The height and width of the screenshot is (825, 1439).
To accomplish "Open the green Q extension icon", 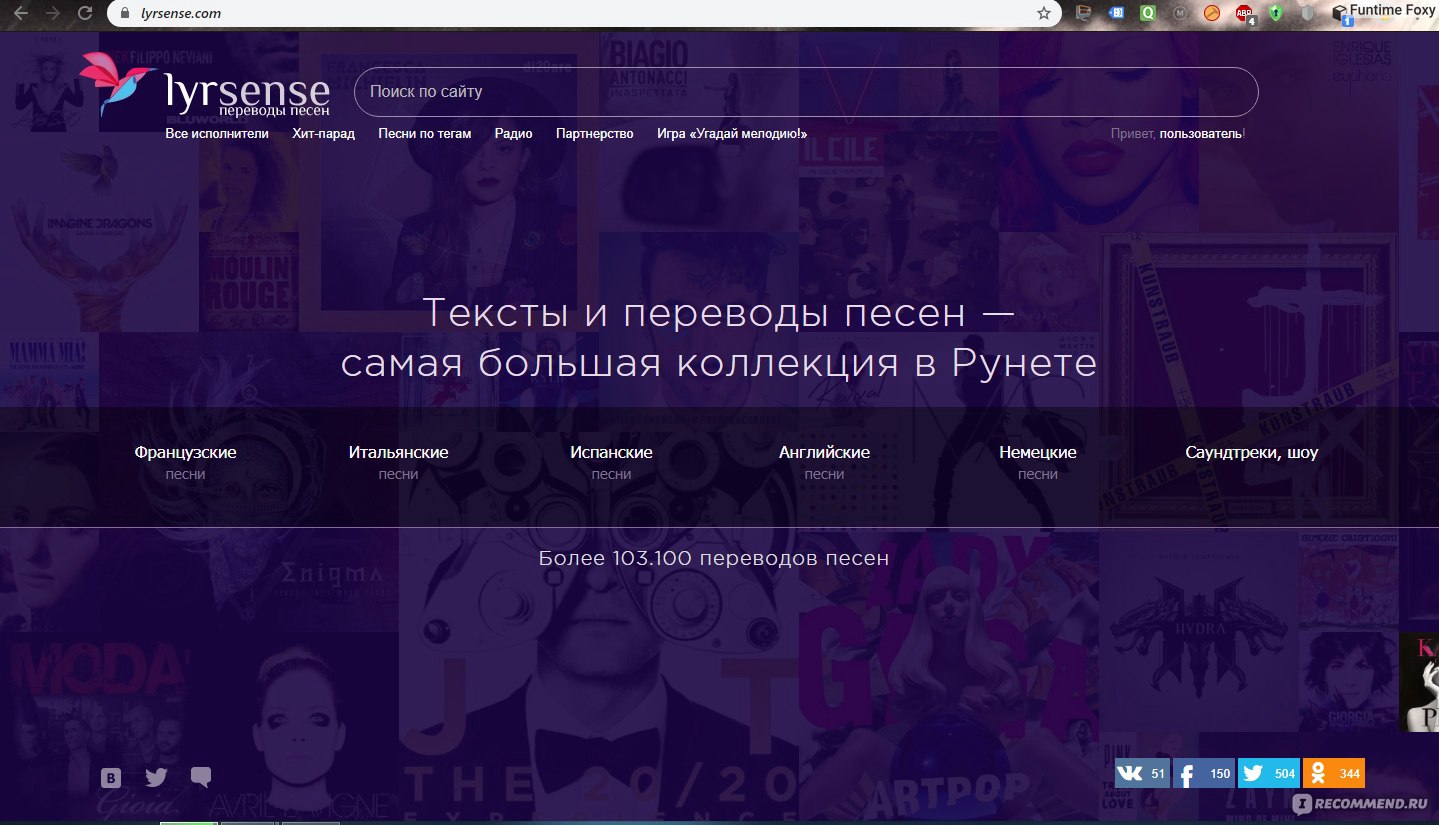I will 1148,14.
